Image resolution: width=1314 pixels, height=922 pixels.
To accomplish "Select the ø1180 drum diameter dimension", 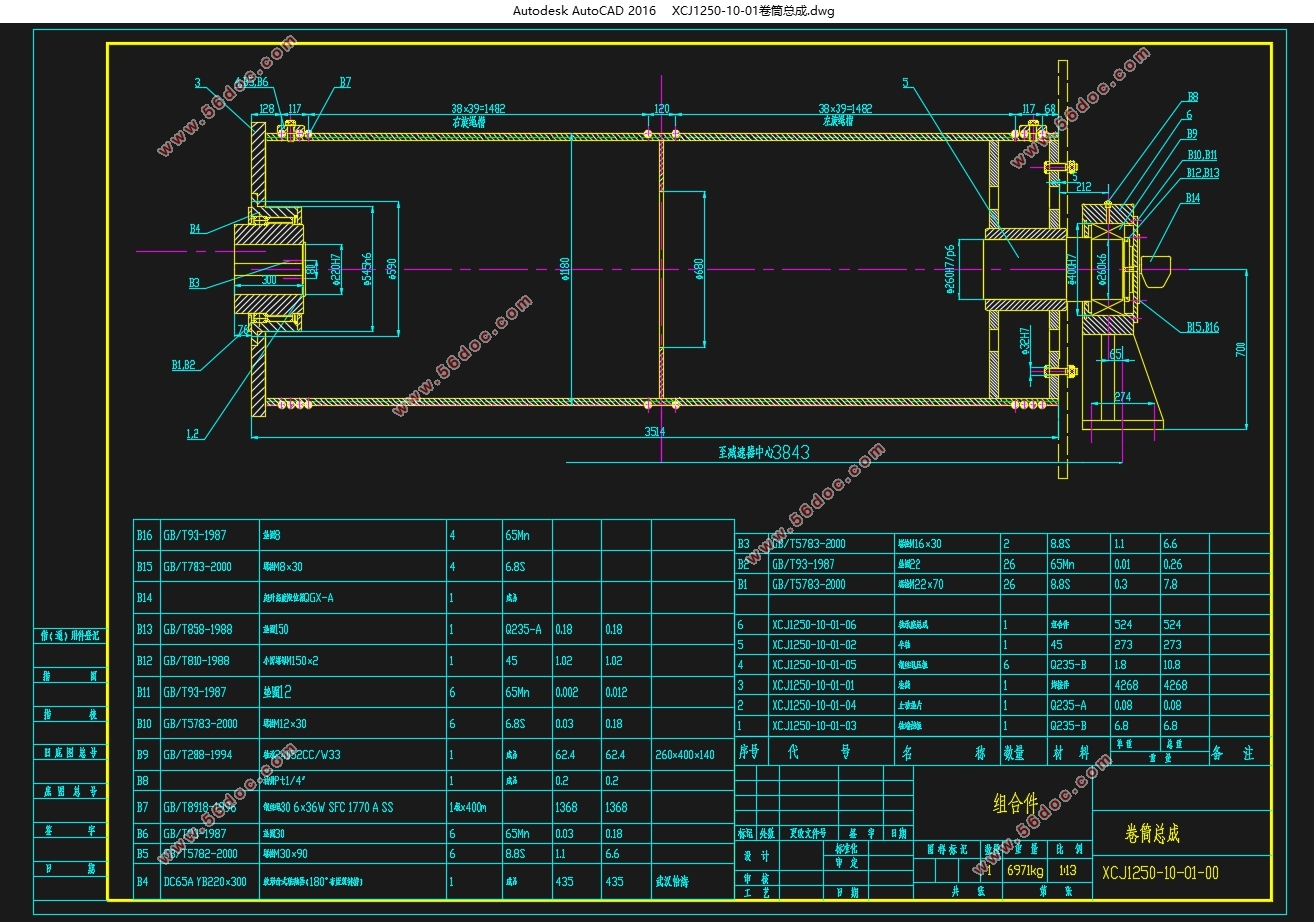I will click(x=565, y=269).
